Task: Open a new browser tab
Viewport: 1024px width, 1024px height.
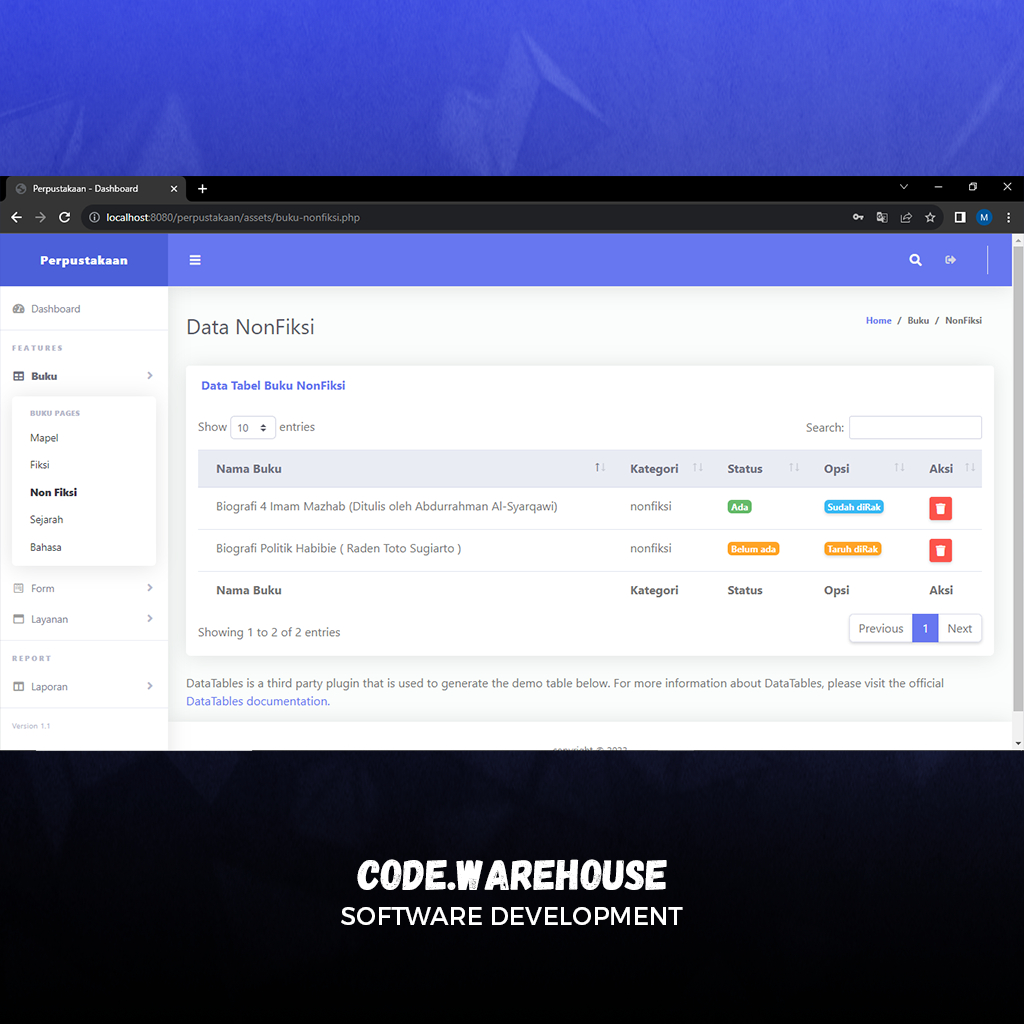Action: [202, 189]
